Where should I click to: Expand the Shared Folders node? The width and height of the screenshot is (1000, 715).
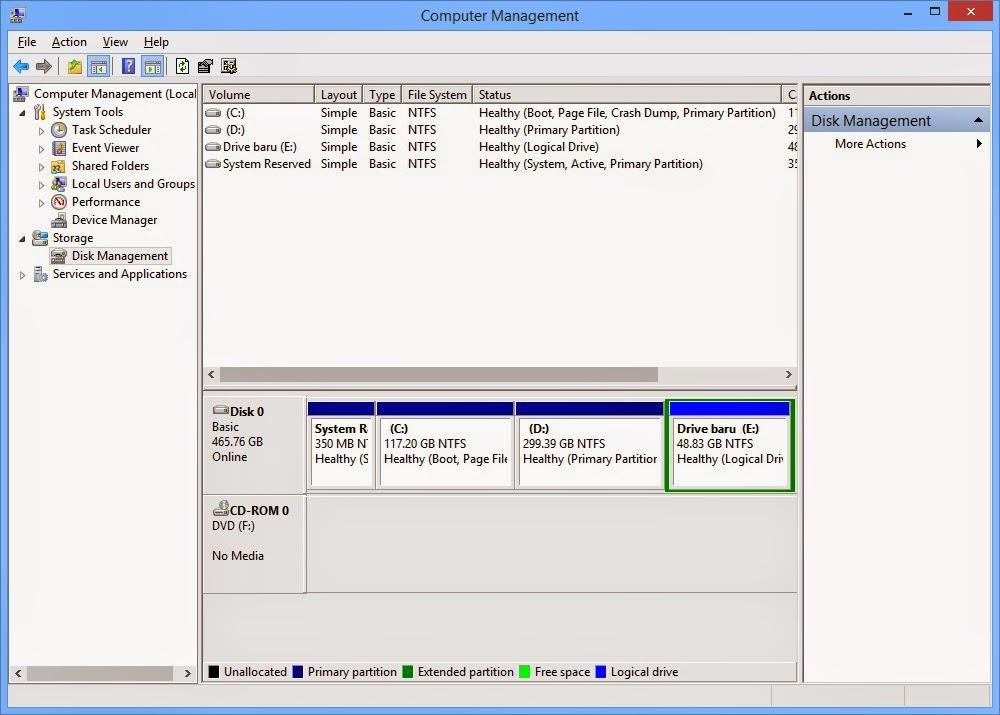[41, 166]
